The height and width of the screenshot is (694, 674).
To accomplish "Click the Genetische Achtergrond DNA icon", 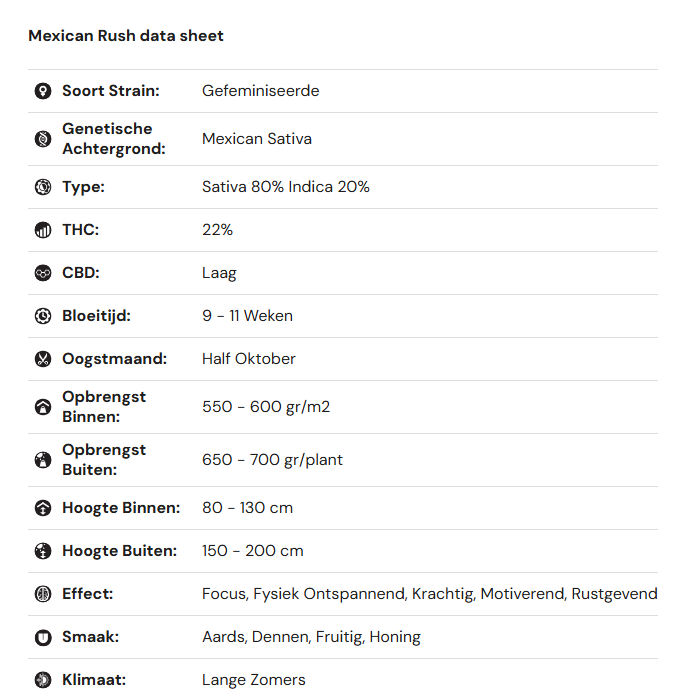I will pos(43,139).
